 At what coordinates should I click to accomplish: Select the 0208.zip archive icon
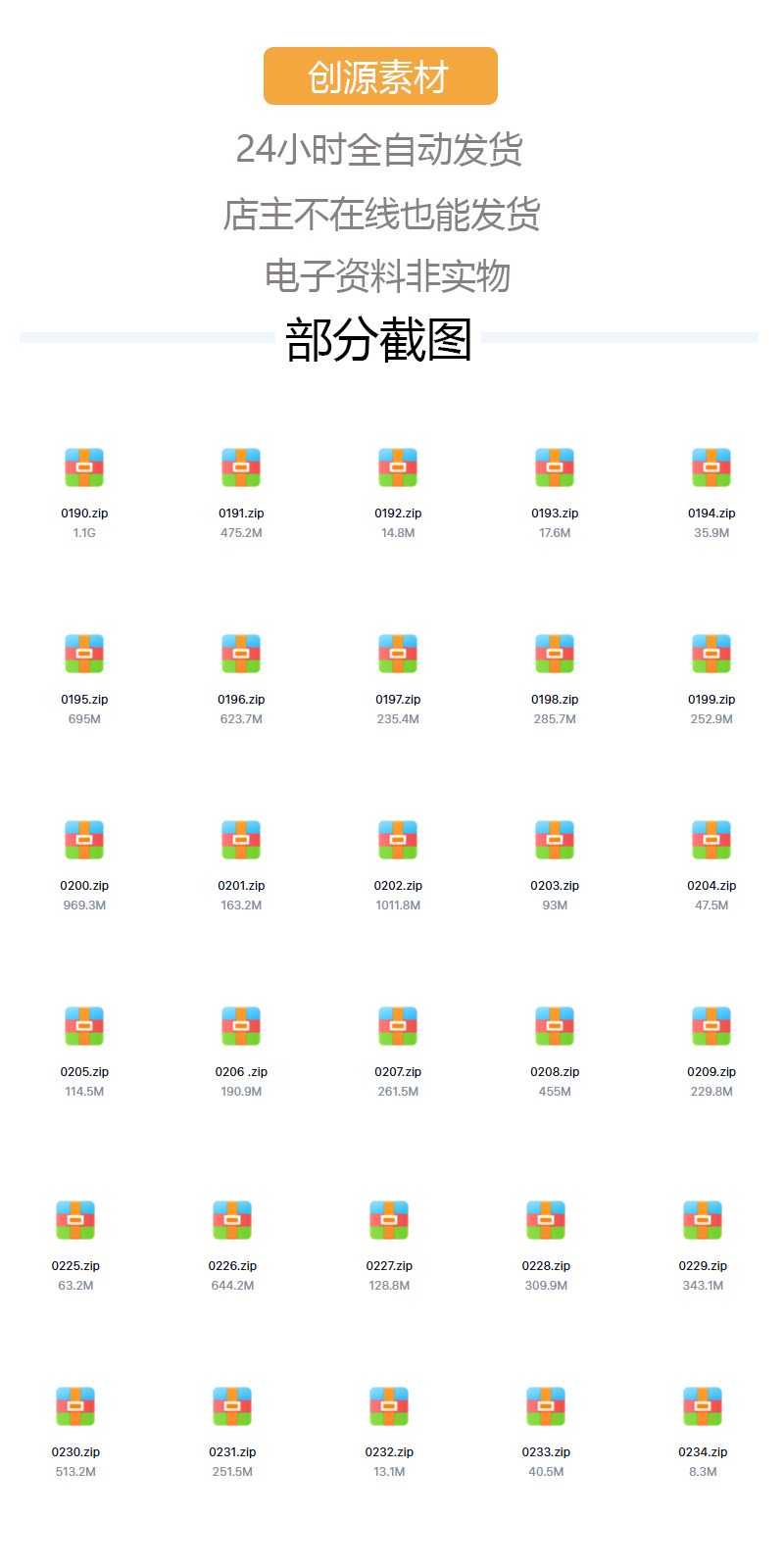click(x=555, y=1026)
